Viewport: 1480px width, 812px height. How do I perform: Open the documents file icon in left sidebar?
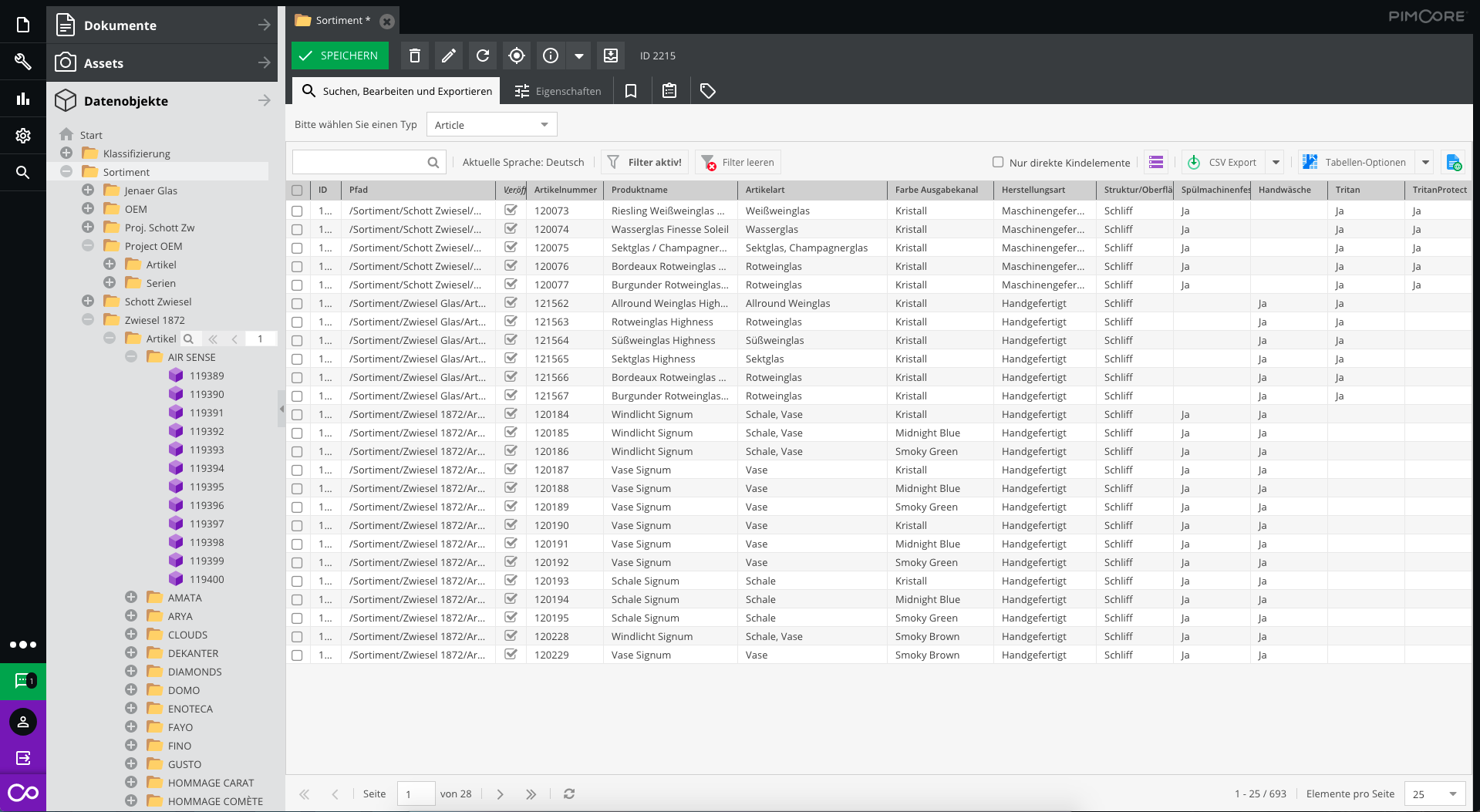[x=23, y=25]
